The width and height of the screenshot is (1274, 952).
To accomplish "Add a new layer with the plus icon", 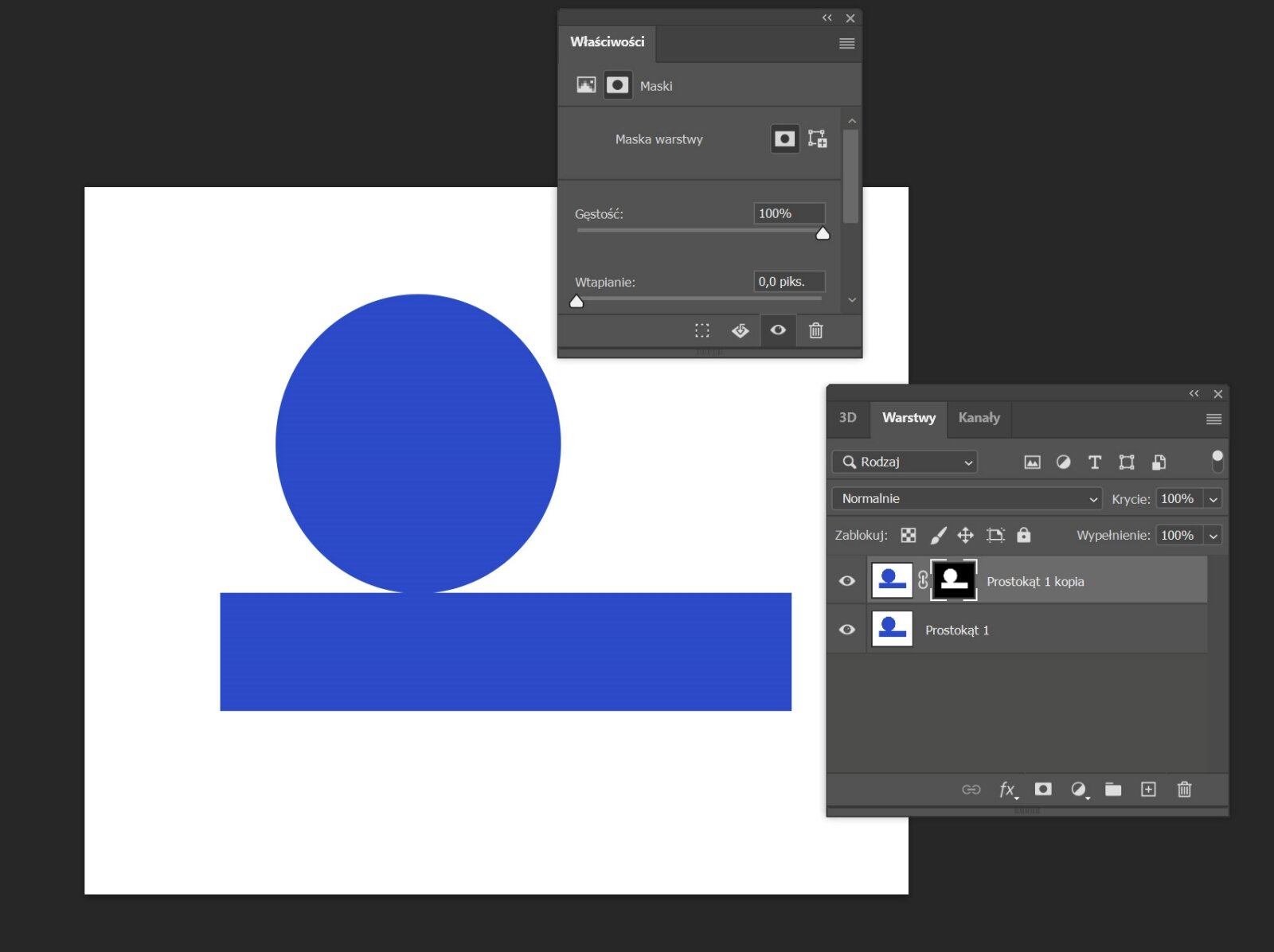I will pos(1148,790).
